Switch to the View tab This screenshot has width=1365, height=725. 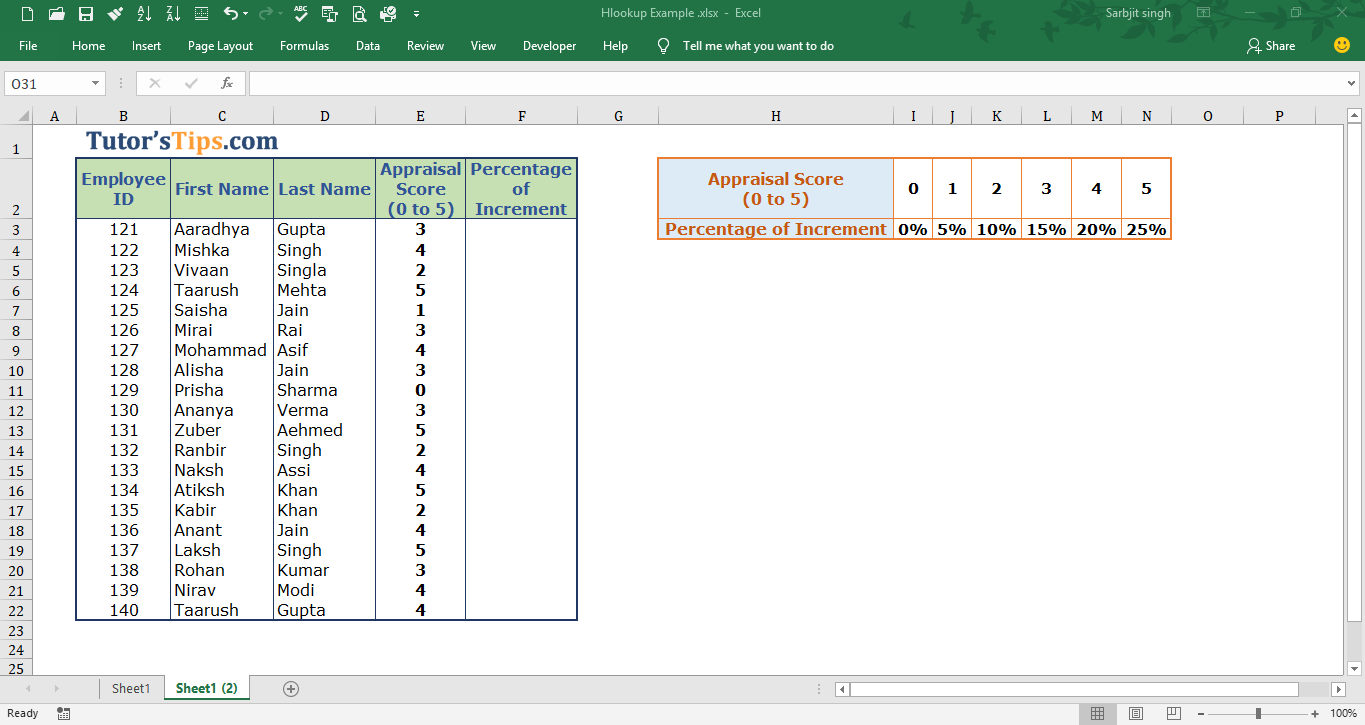point(483,46)
